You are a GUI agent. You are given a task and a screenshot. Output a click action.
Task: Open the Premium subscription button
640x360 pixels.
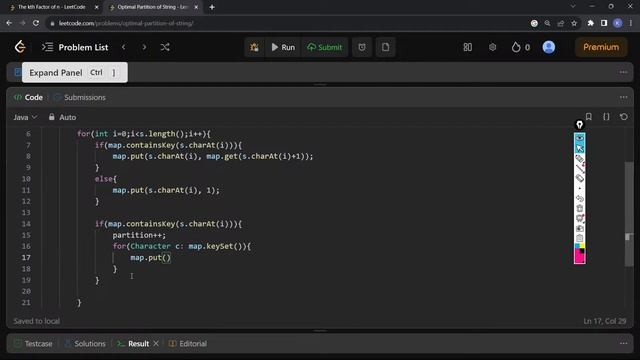[601, 47]
